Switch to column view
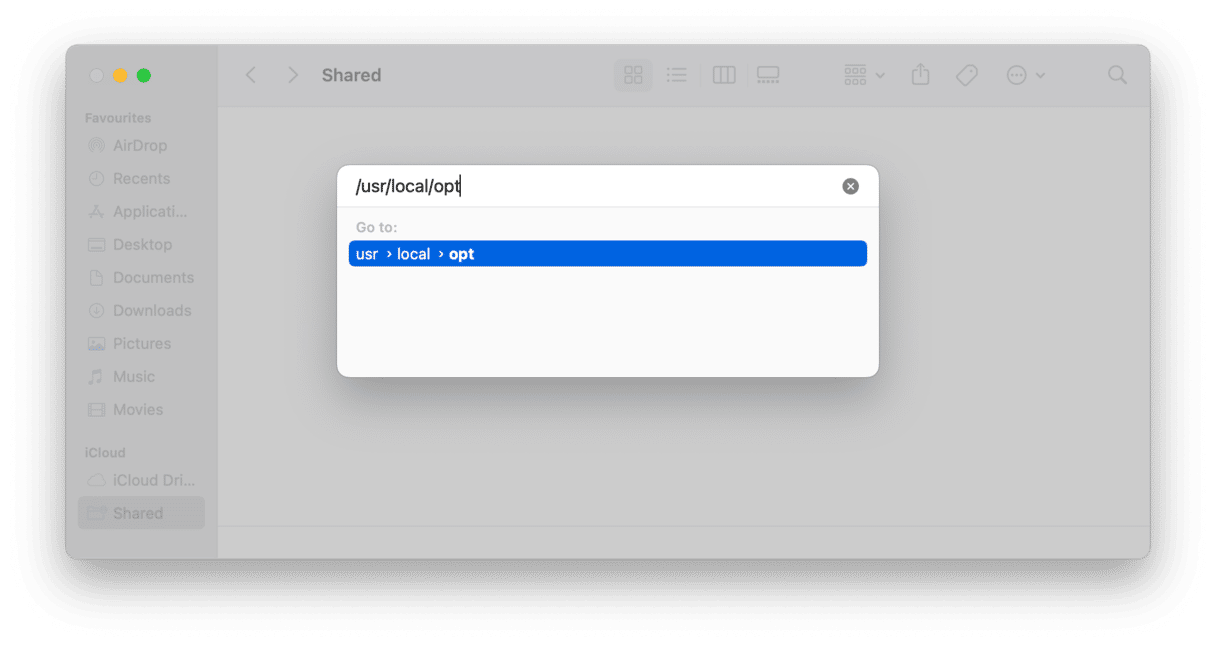1216x646 pixels. [724, 75]
